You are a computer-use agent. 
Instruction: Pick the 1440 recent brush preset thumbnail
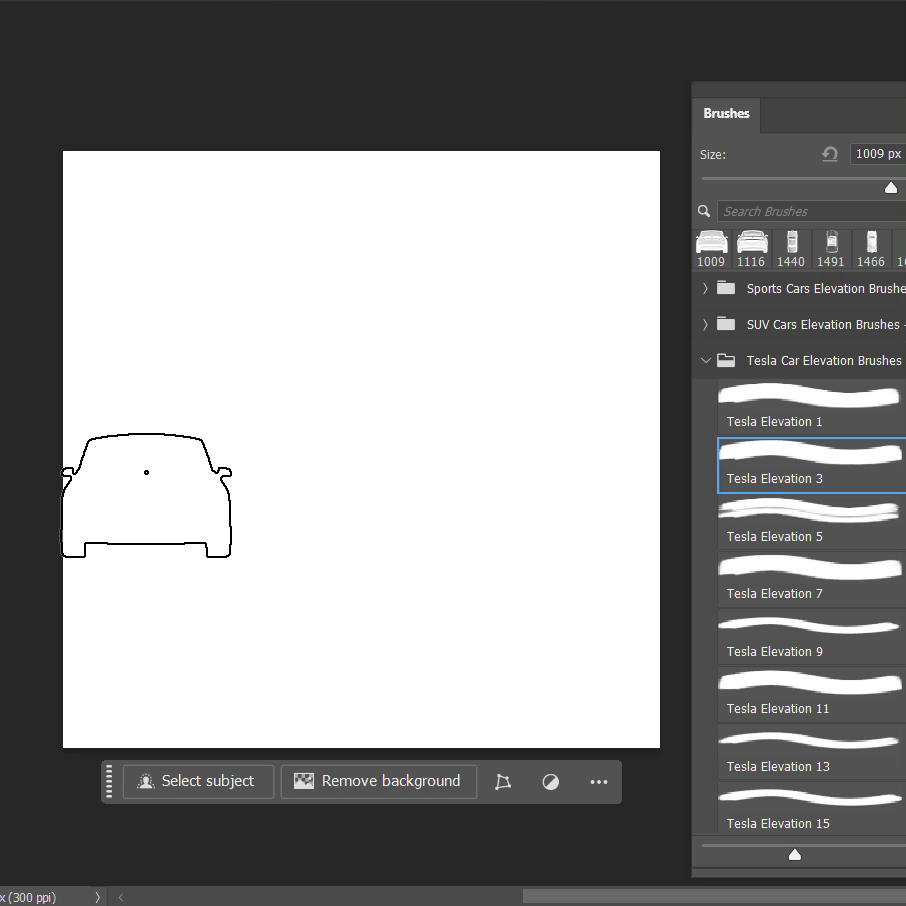(x=791, y=248)
